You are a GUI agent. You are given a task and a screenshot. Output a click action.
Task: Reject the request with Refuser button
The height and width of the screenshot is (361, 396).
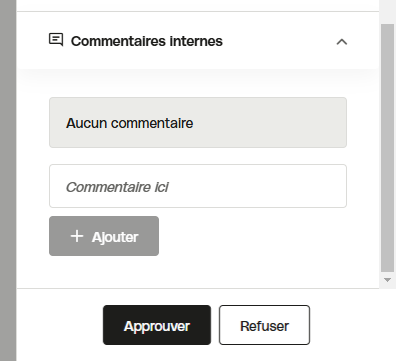point(264,325)
